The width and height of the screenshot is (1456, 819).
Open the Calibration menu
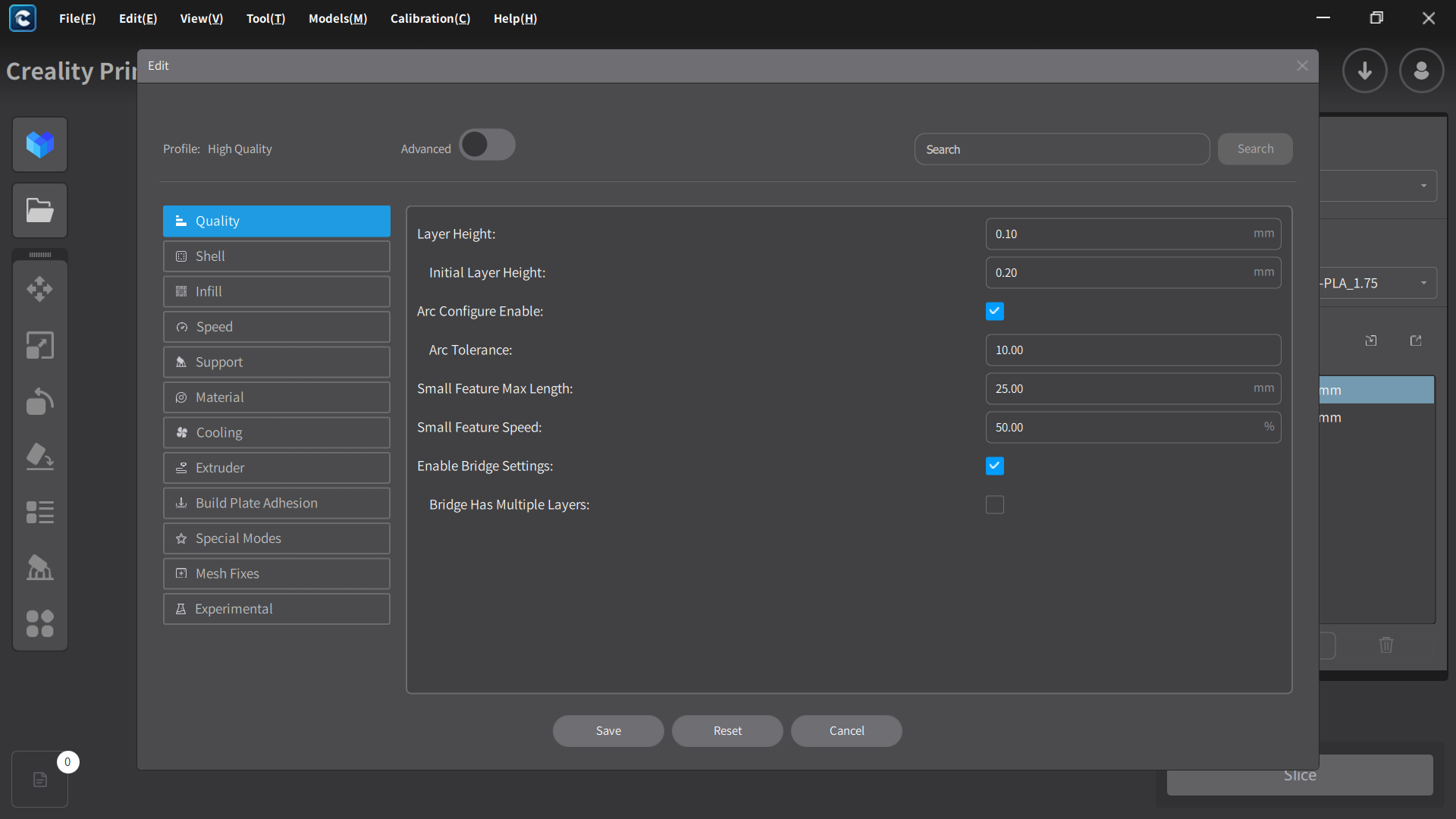(431, 18)
